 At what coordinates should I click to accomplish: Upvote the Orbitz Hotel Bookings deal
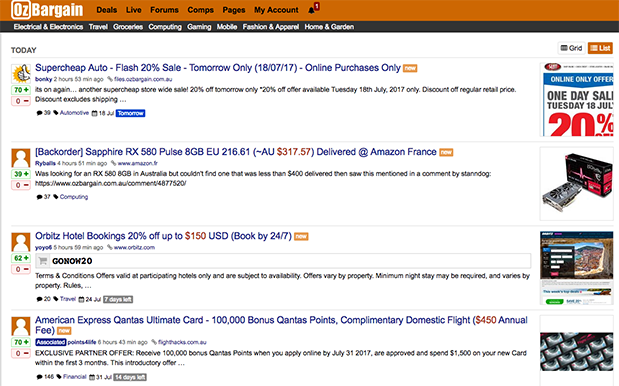click(21, 258)
